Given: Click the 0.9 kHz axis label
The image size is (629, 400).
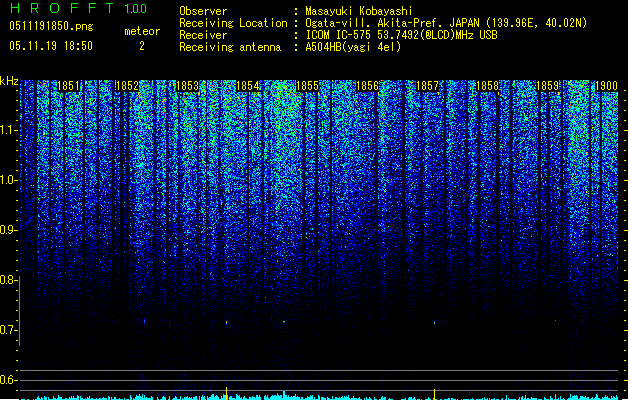Looking at the screenshot, I should [x=8, y=230].
